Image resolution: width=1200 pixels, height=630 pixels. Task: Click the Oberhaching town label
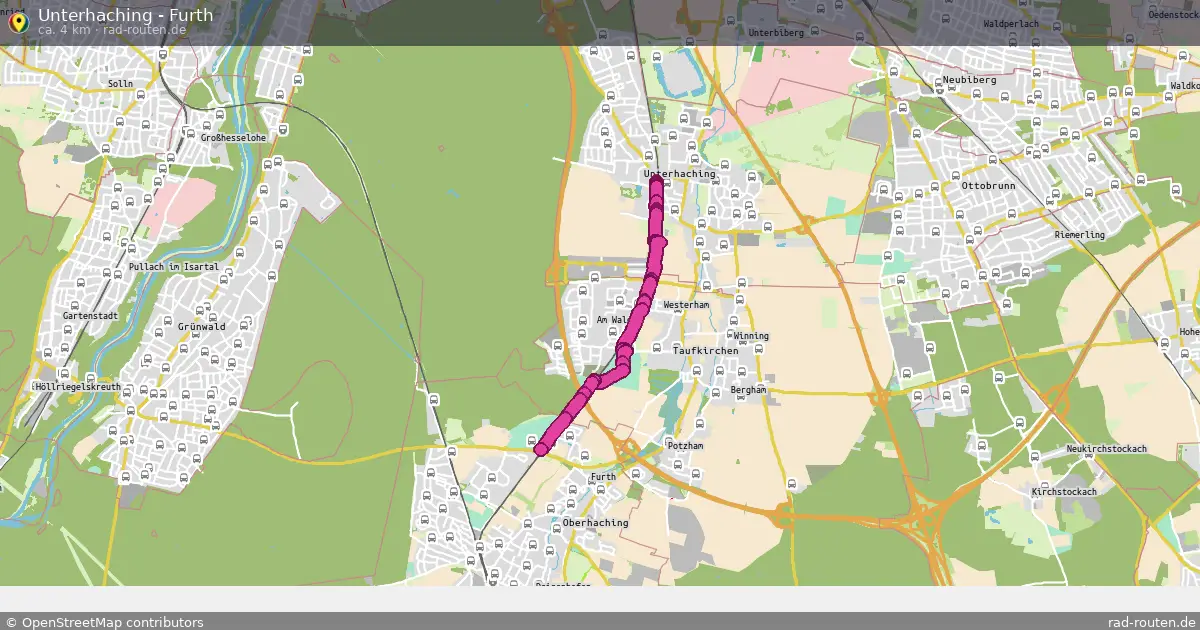point(596,523)
